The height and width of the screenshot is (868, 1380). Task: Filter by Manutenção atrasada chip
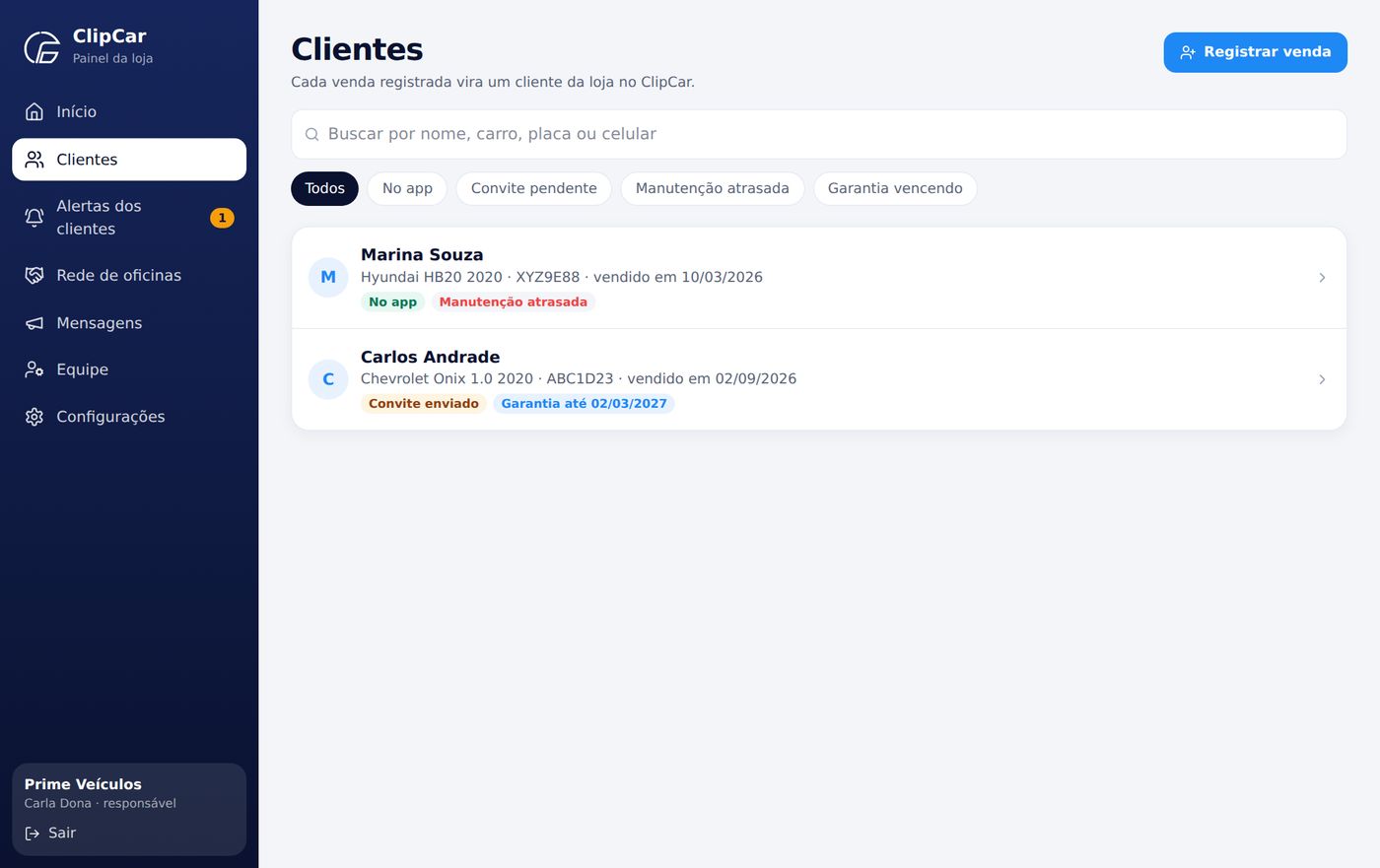click(x=712, y=188)
